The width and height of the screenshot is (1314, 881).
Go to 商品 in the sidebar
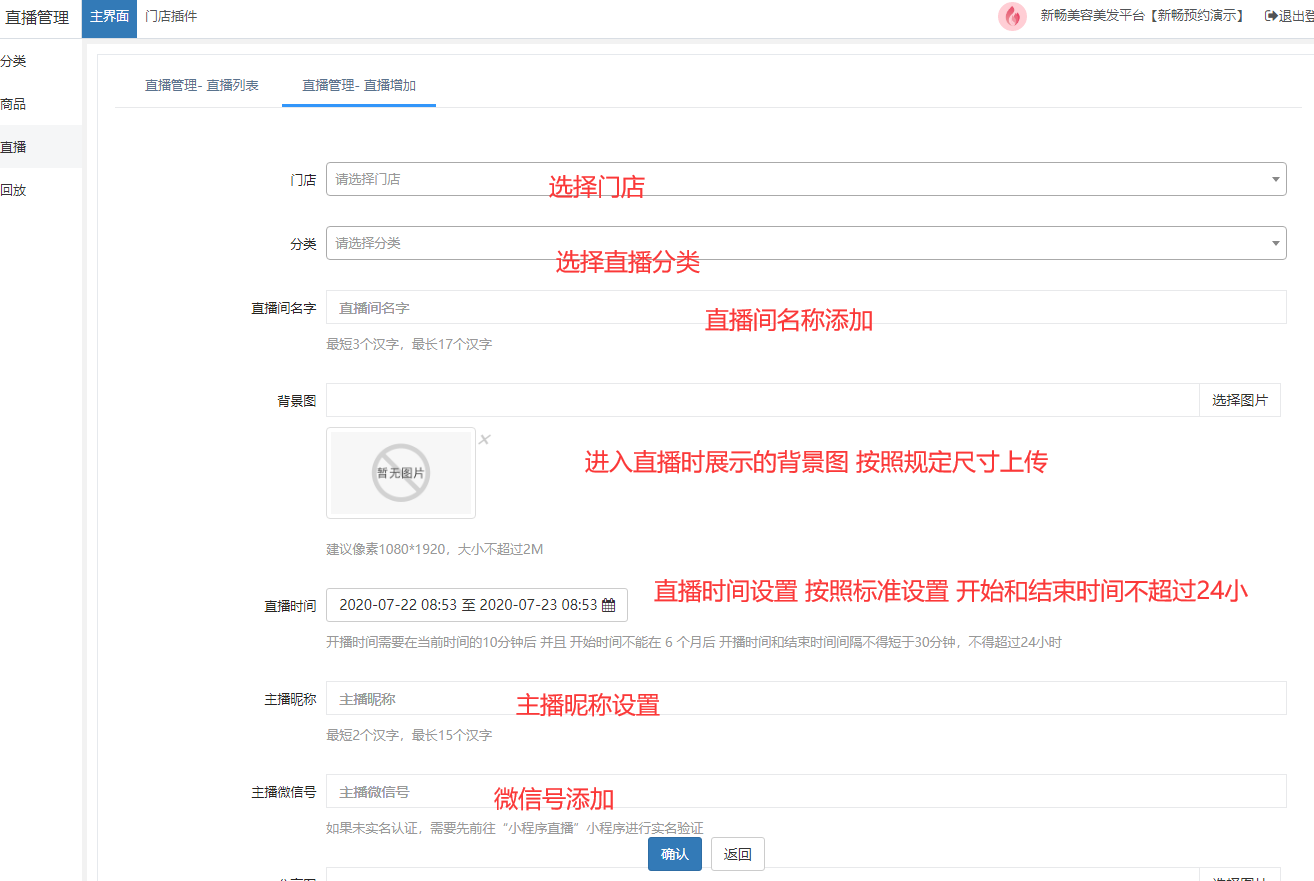(x=41, y=104)
